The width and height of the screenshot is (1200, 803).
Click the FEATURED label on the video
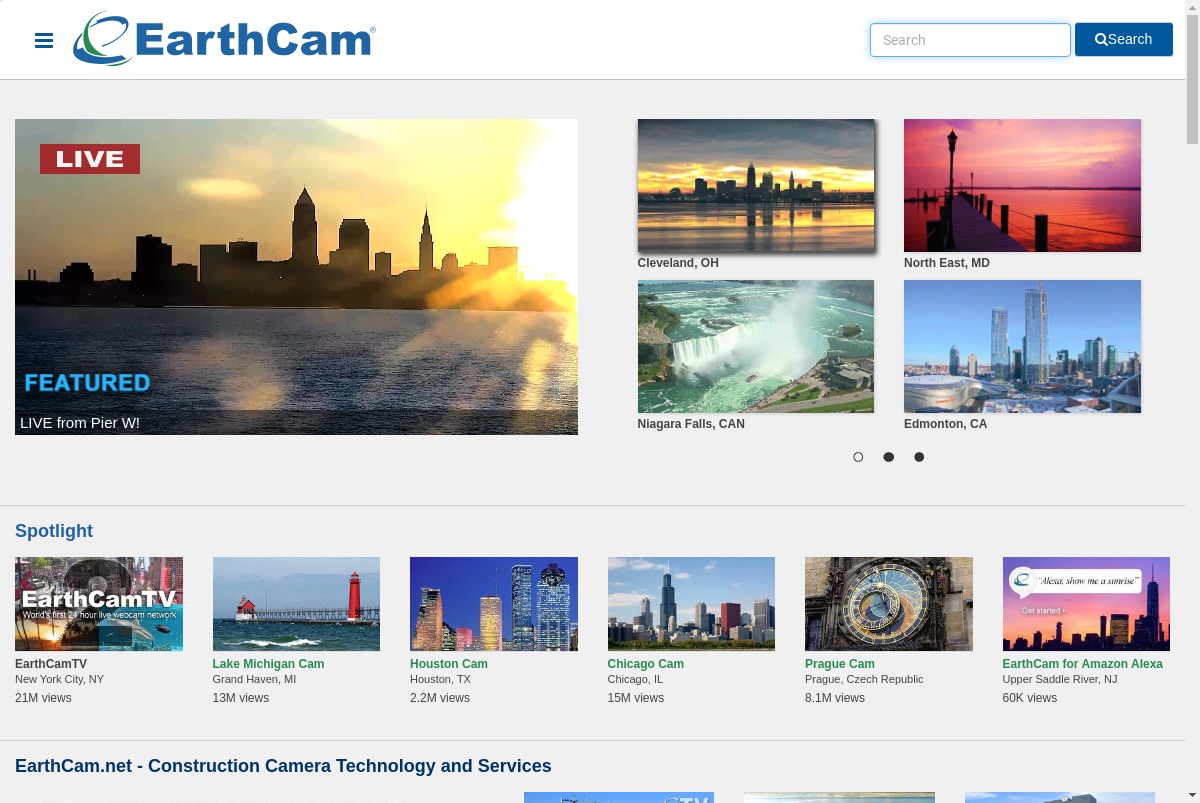pos(87,382)
